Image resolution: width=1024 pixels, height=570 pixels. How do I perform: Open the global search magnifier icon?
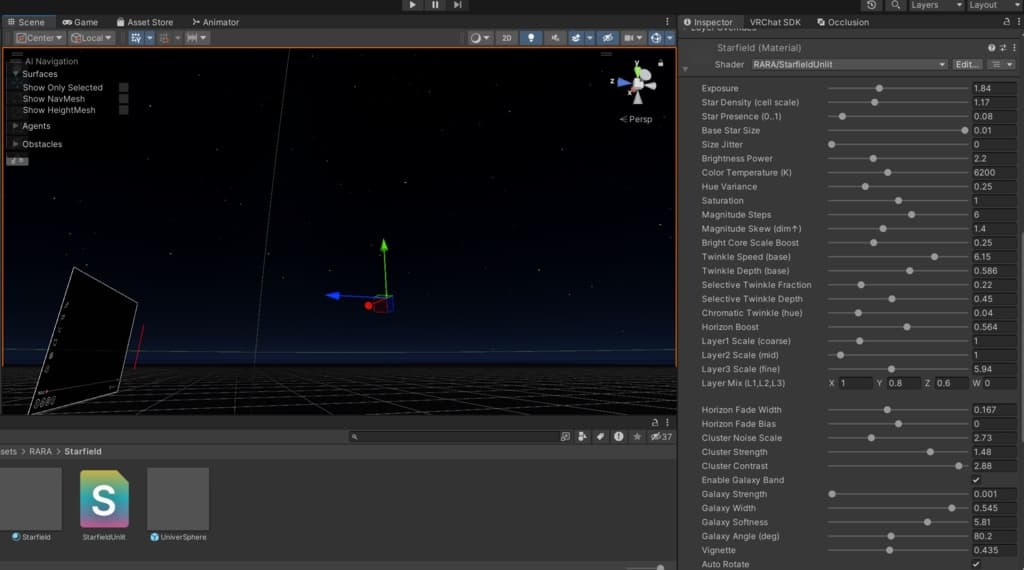(x=895, y=5)
